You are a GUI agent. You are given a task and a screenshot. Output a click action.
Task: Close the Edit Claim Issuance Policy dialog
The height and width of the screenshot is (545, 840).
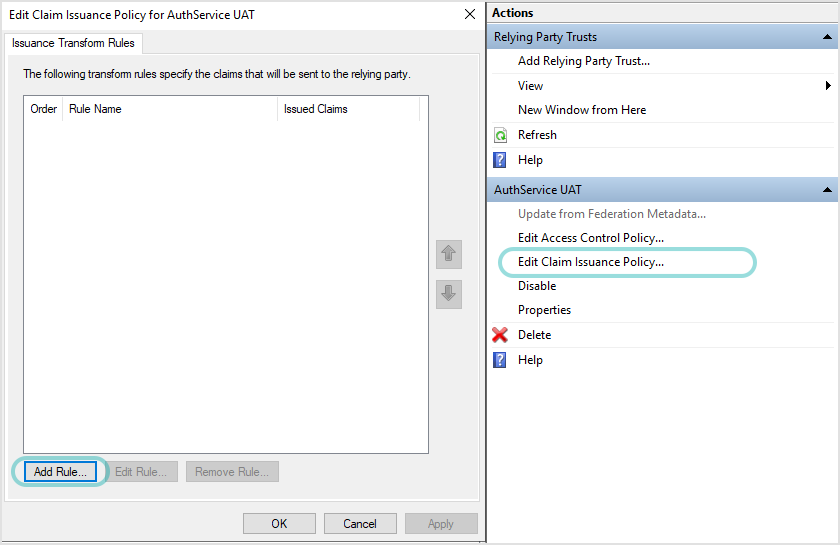point(470,14)
